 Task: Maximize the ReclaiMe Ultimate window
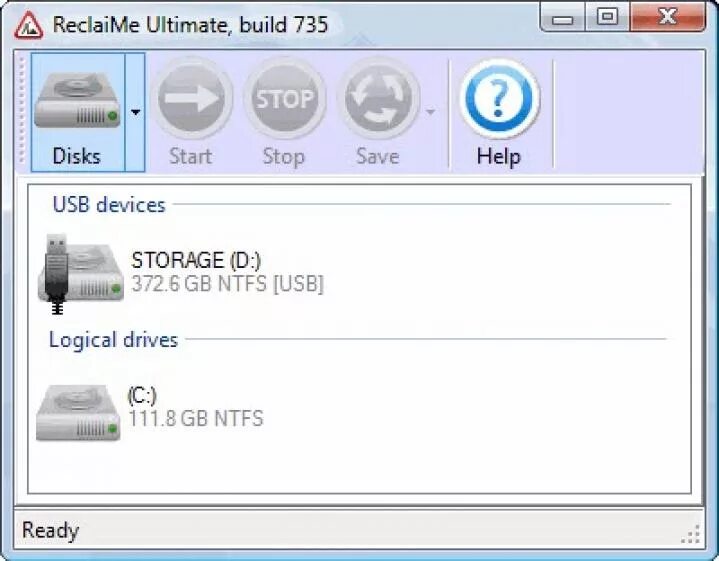(x=607, y=17)
